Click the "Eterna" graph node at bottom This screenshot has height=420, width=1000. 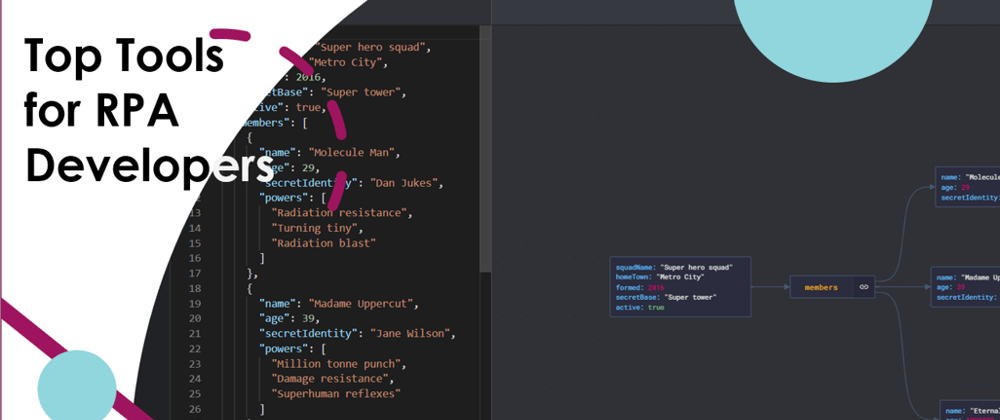click(x=970, y=410)
